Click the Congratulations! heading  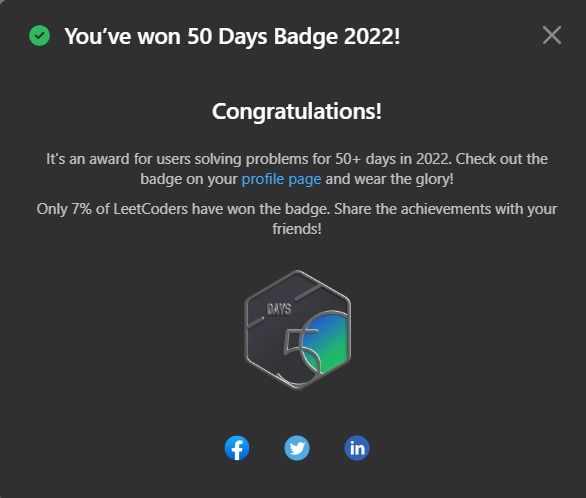(297, 111)
